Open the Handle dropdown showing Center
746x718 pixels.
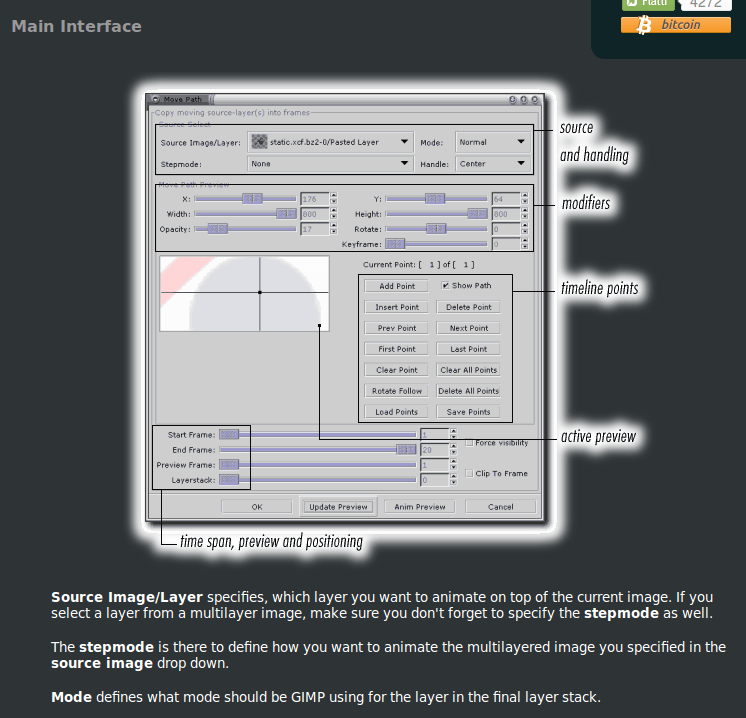coord(492,164)
